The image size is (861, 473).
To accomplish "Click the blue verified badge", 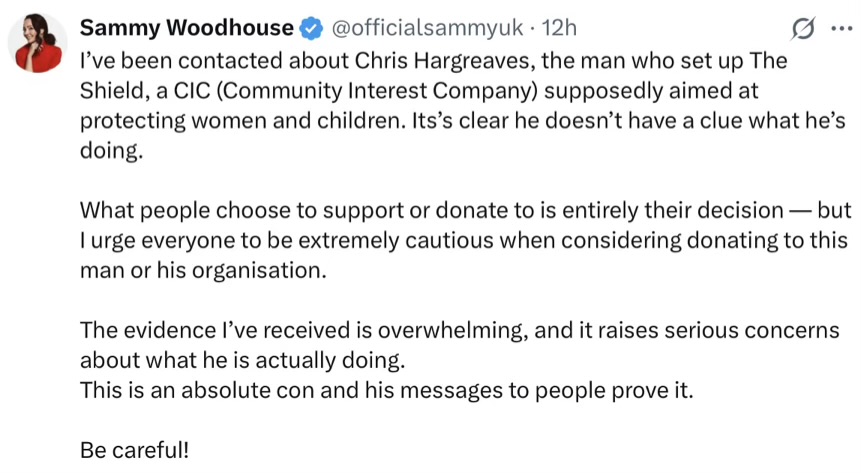I will click(x=311, y=28).
